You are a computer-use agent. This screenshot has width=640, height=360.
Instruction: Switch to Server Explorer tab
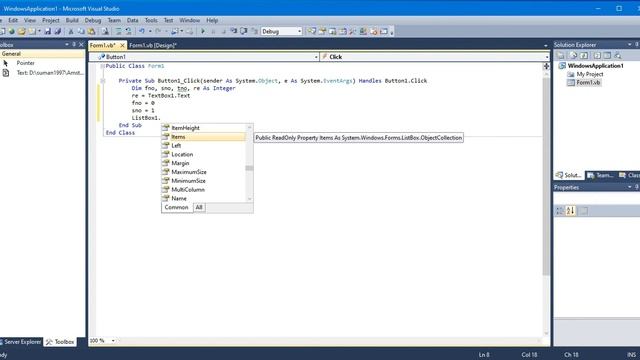click(22, 342)
